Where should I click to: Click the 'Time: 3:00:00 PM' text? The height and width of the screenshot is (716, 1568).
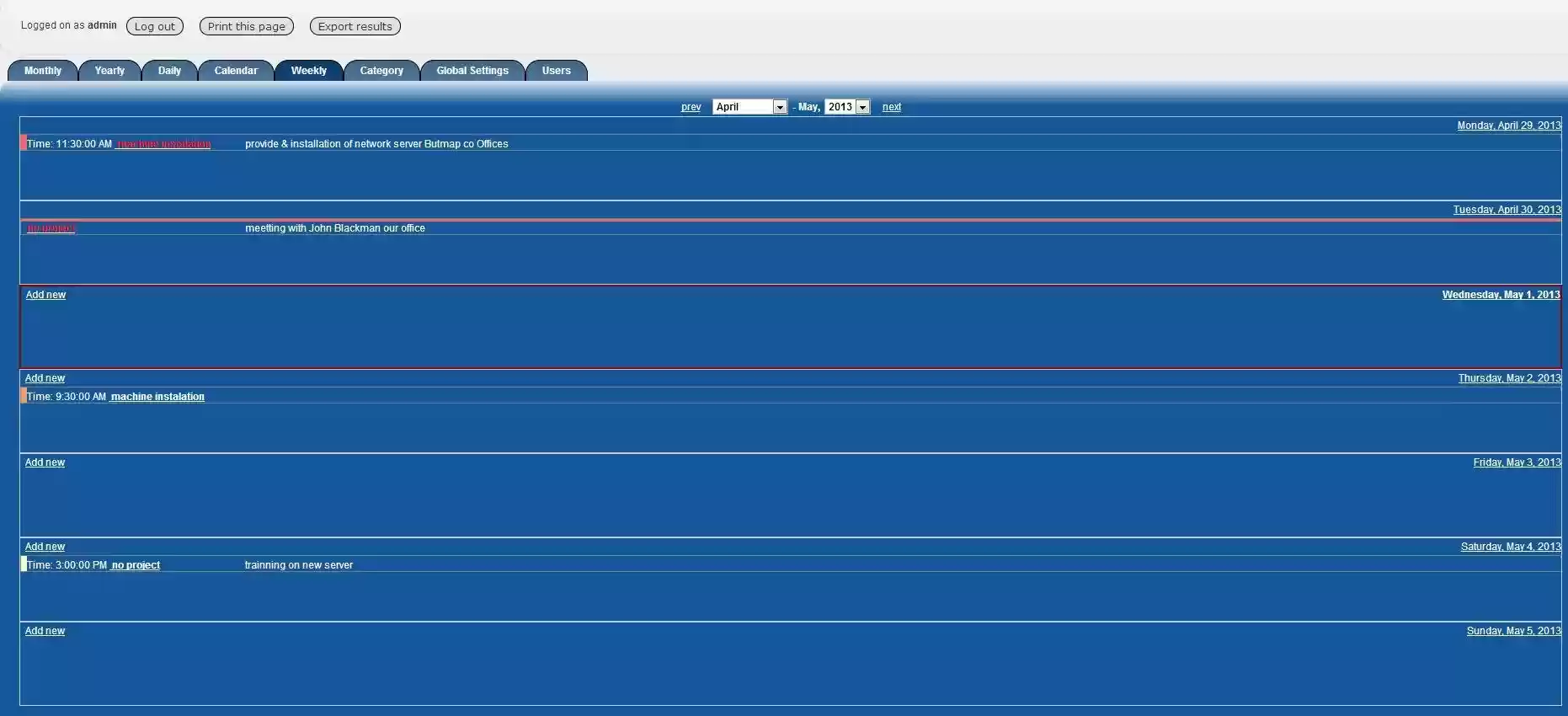67,565
